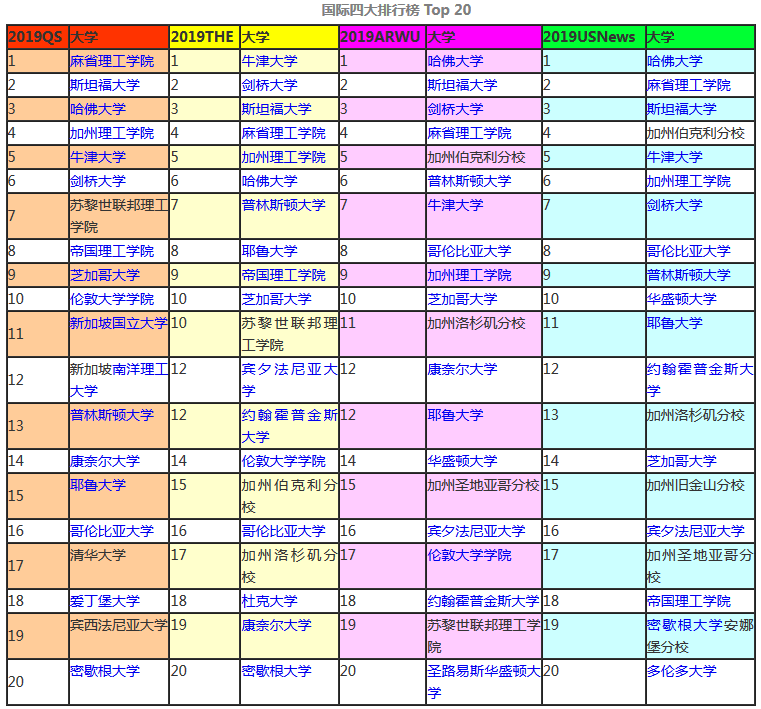Select 加州理工学院 link at QS rank 4
The width and height of the screenshot is (761, 709).
112,133
